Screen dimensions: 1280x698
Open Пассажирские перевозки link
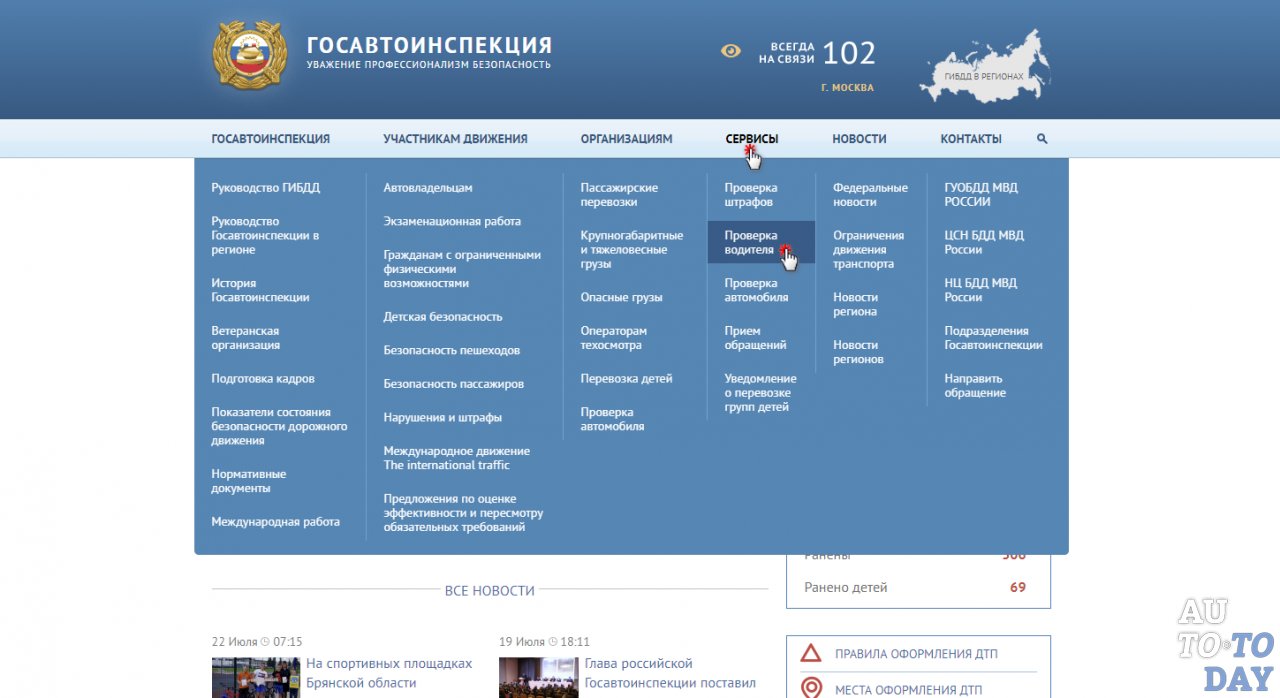click(619, 195)
